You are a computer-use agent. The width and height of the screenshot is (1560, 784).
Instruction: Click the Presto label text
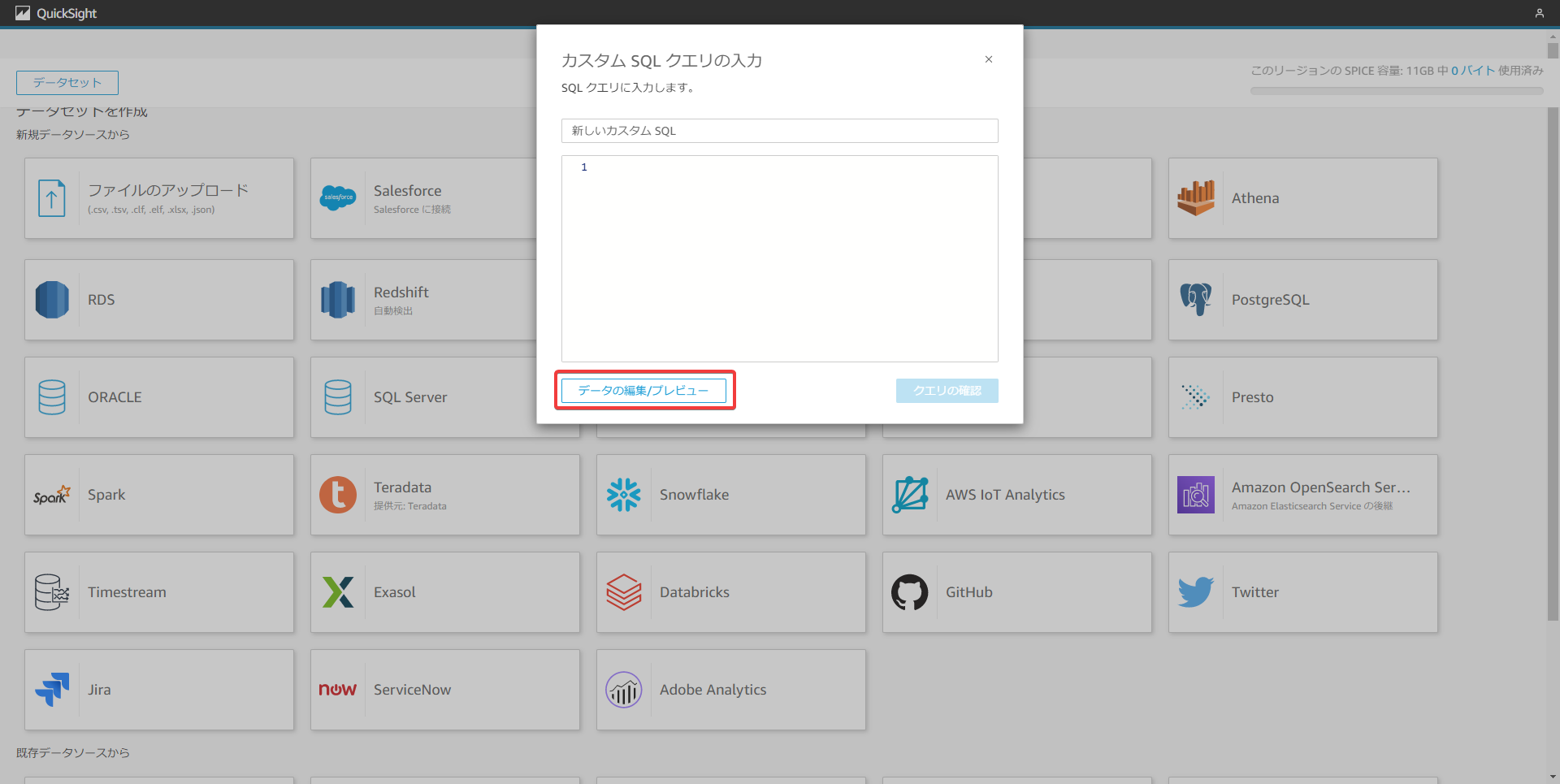1252,397
